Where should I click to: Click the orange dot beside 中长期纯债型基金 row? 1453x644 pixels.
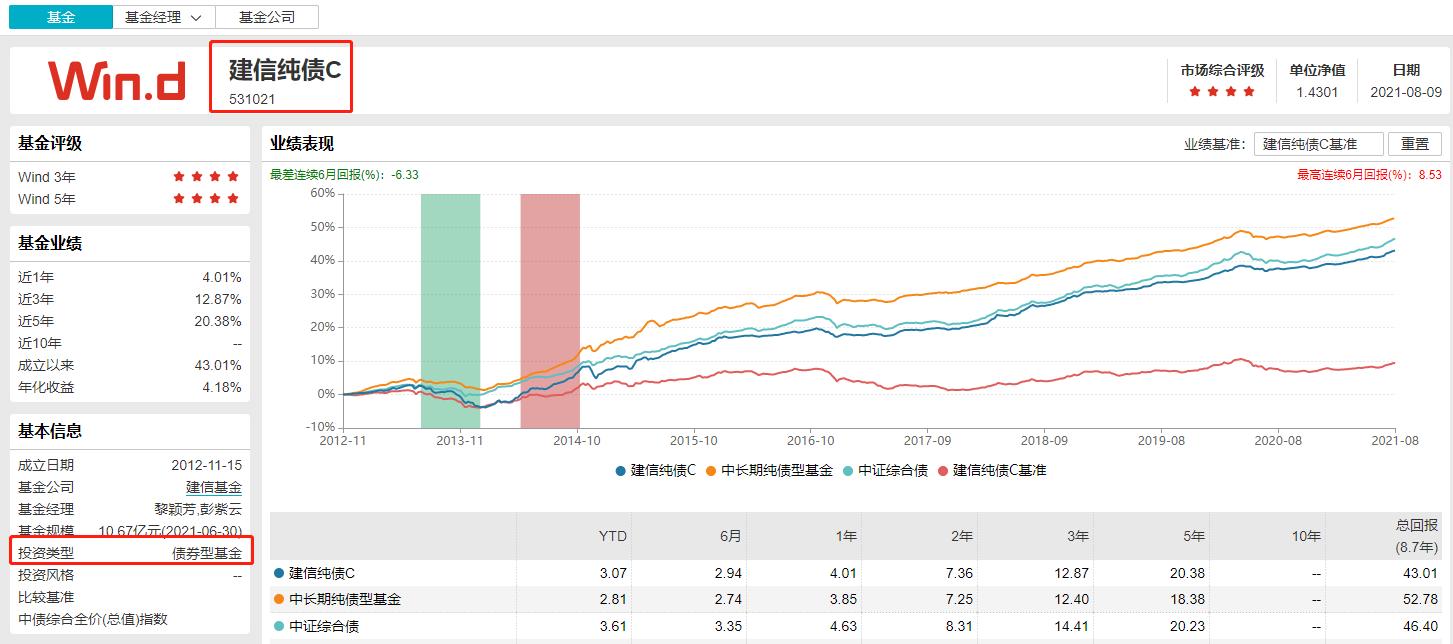[x=279, y=600]
